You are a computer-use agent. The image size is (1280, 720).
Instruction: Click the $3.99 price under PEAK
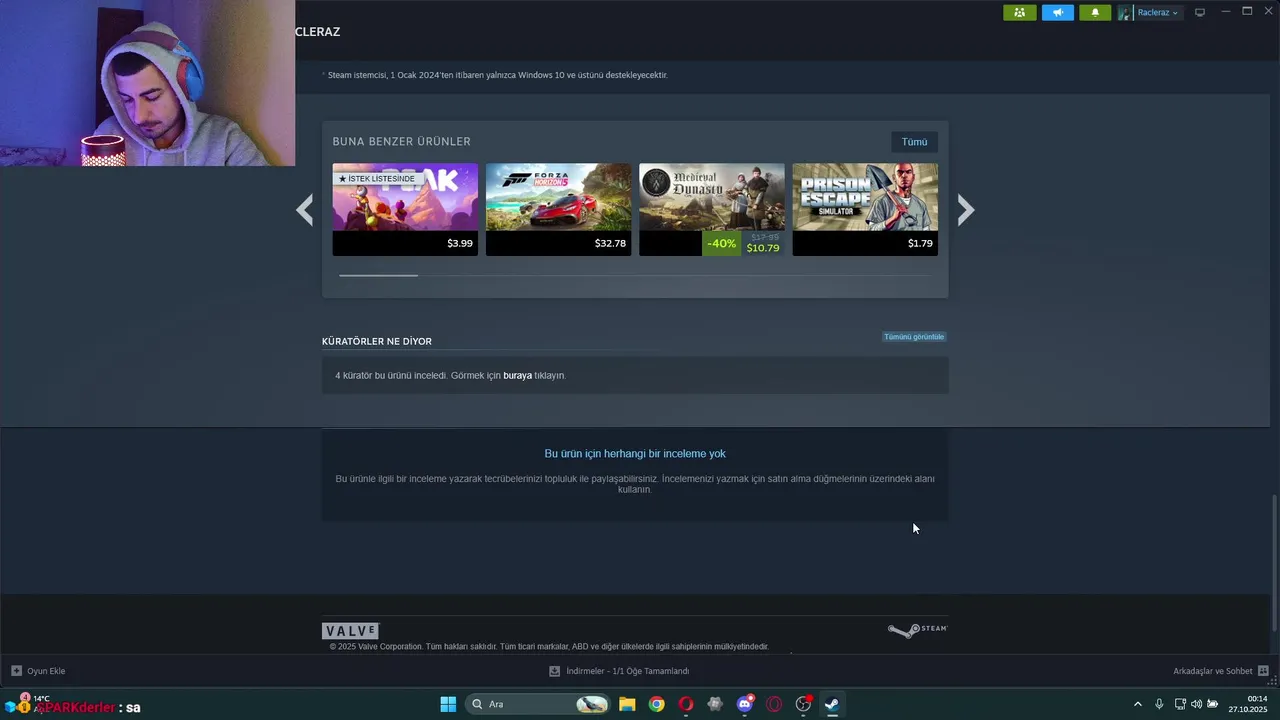pos(460,243)
